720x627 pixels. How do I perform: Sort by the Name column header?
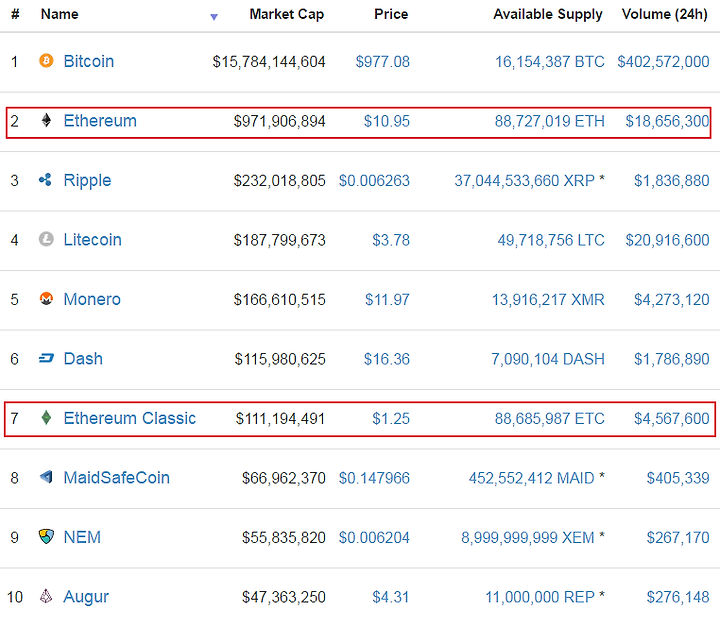59,14
